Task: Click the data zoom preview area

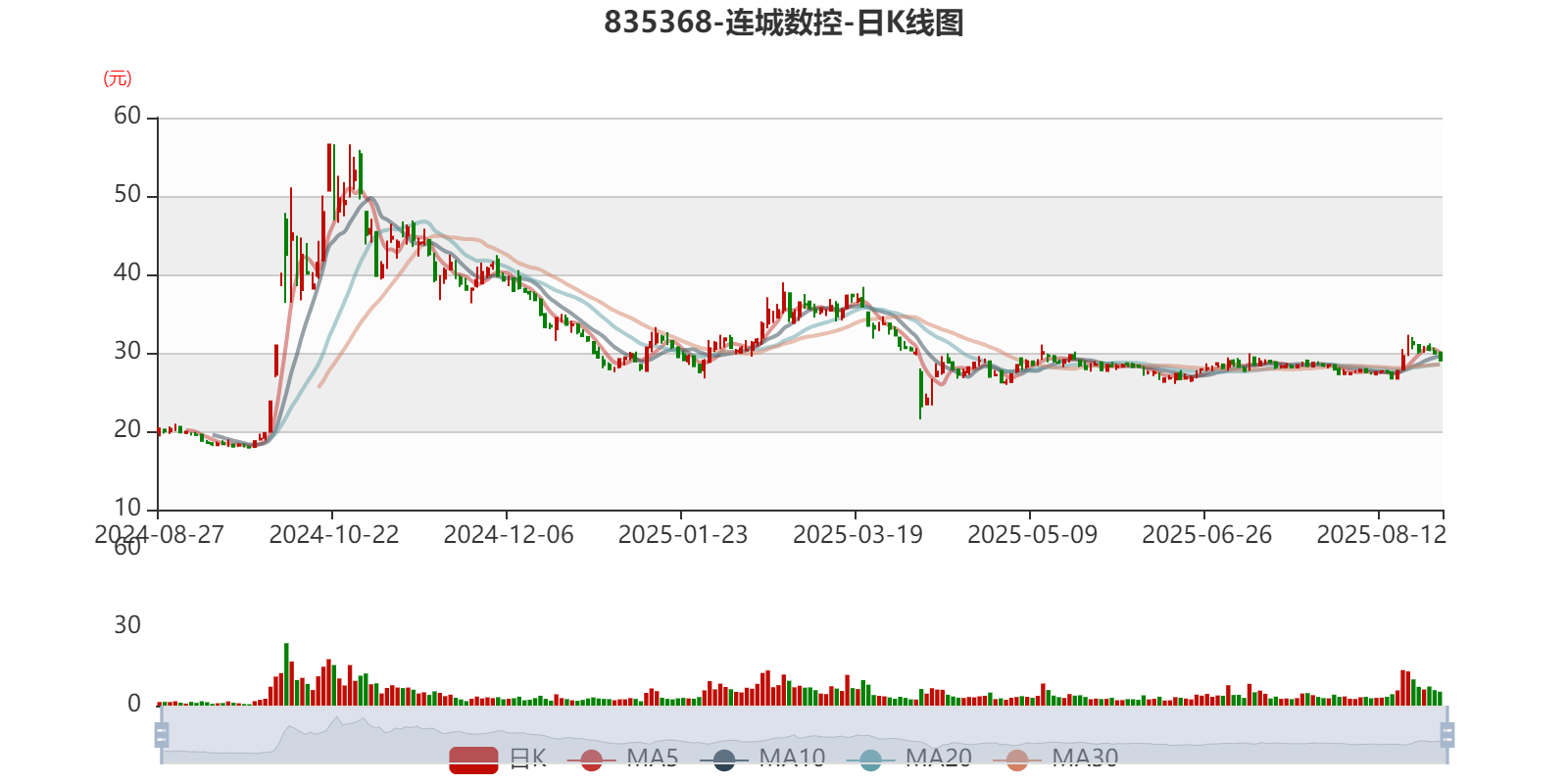Action: (x=804, y=734)
